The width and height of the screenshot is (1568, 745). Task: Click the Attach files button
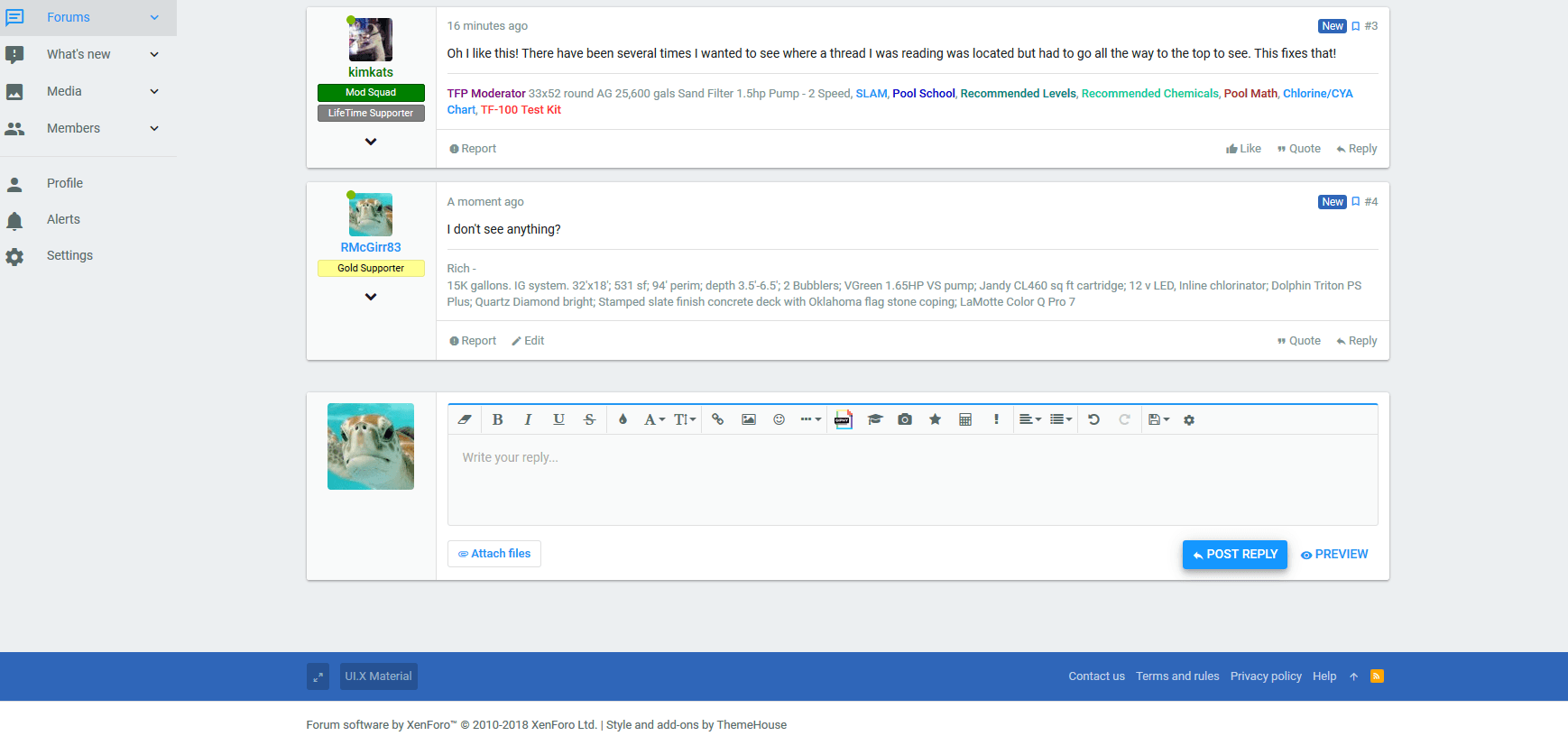tap(494, 554)
